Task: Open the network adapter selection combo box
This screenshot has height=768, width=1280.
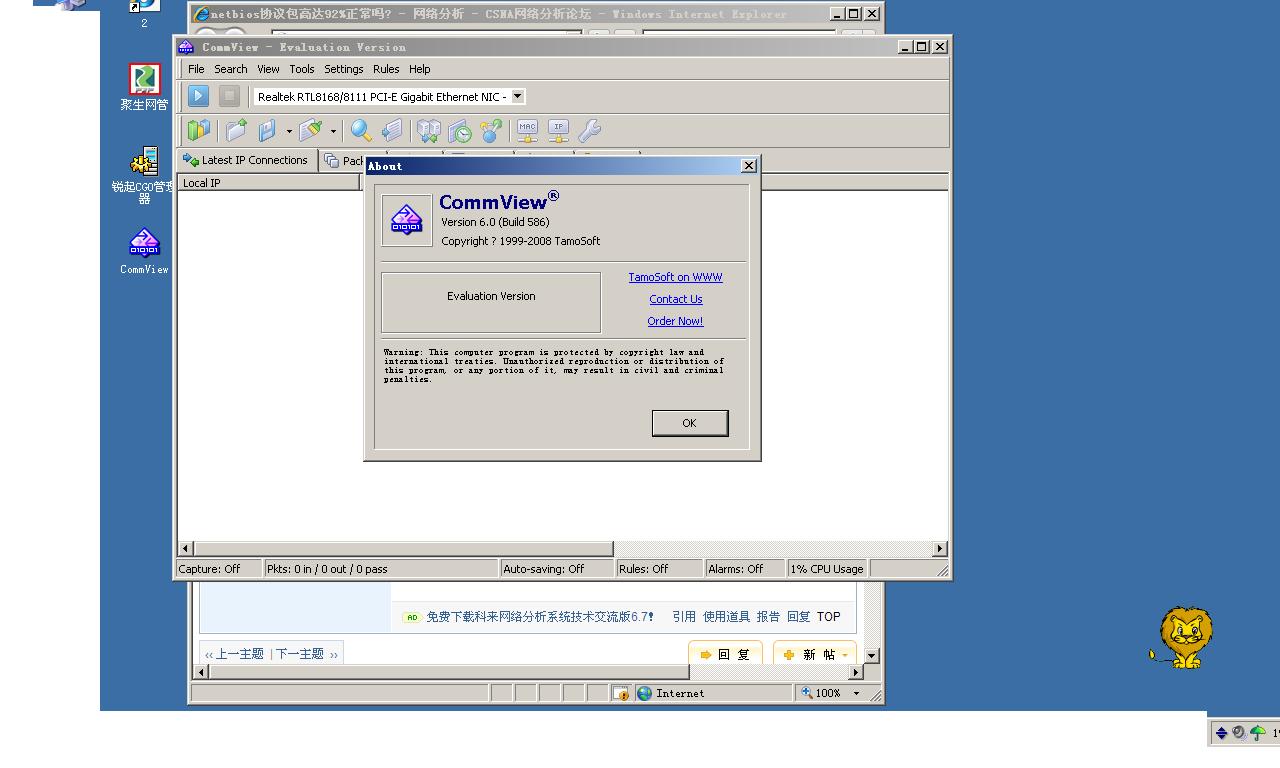Action: 517,96
